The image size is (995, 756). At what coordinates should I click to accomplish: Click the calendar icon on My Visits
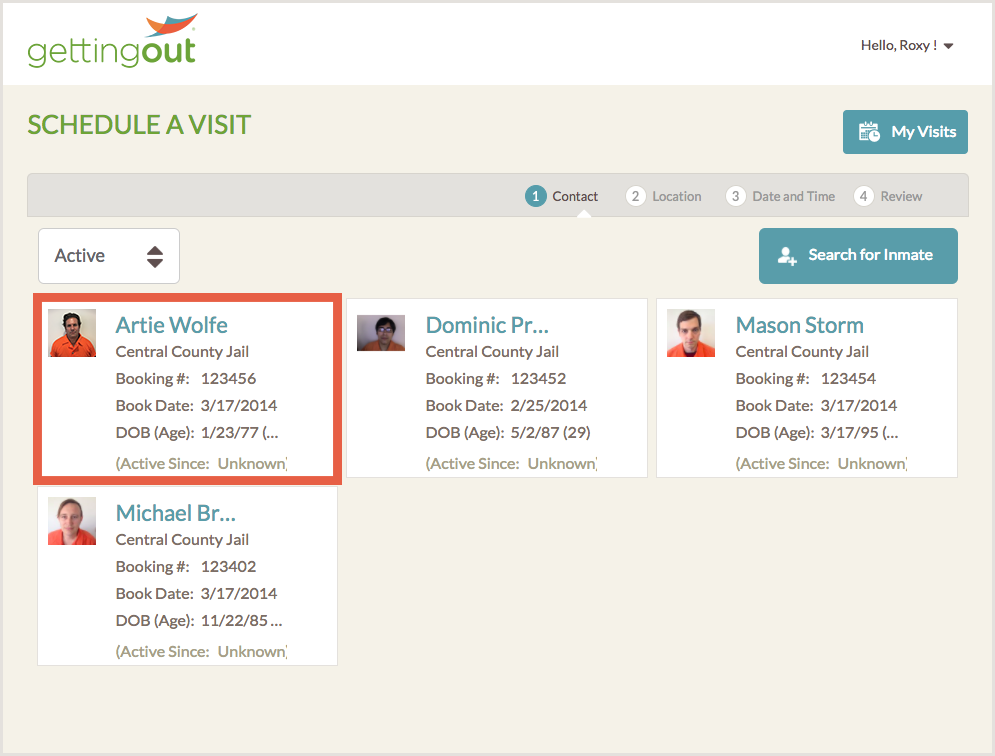pos(869,132)
